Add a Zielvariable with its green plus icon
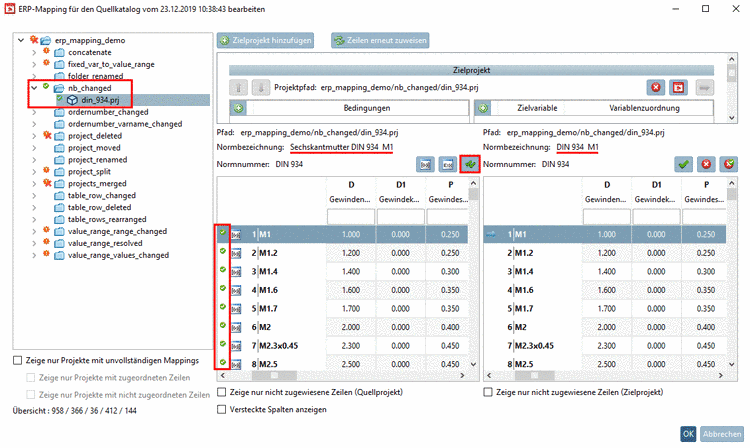This screenshot has height=448, width=750. 483,108
